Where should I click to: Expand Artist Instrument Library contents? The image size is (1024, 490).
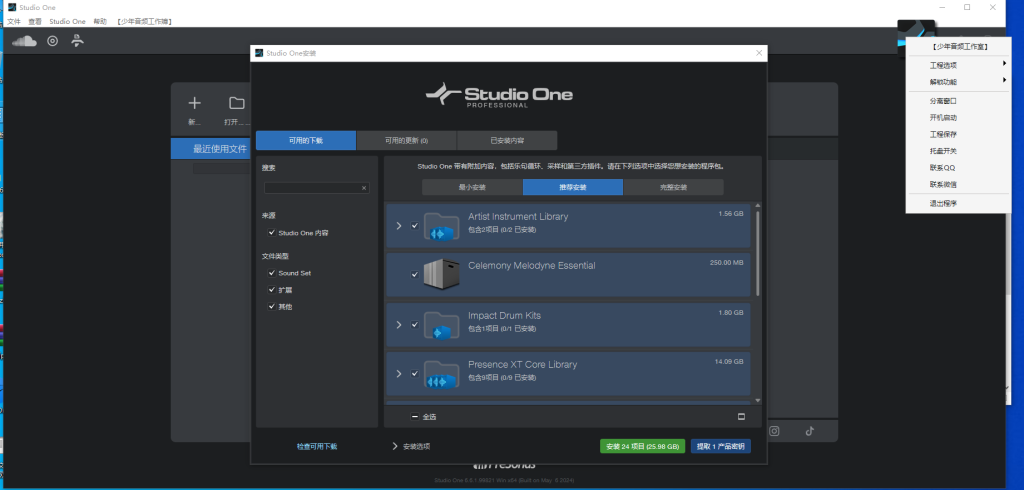click(x=399, y=225)
